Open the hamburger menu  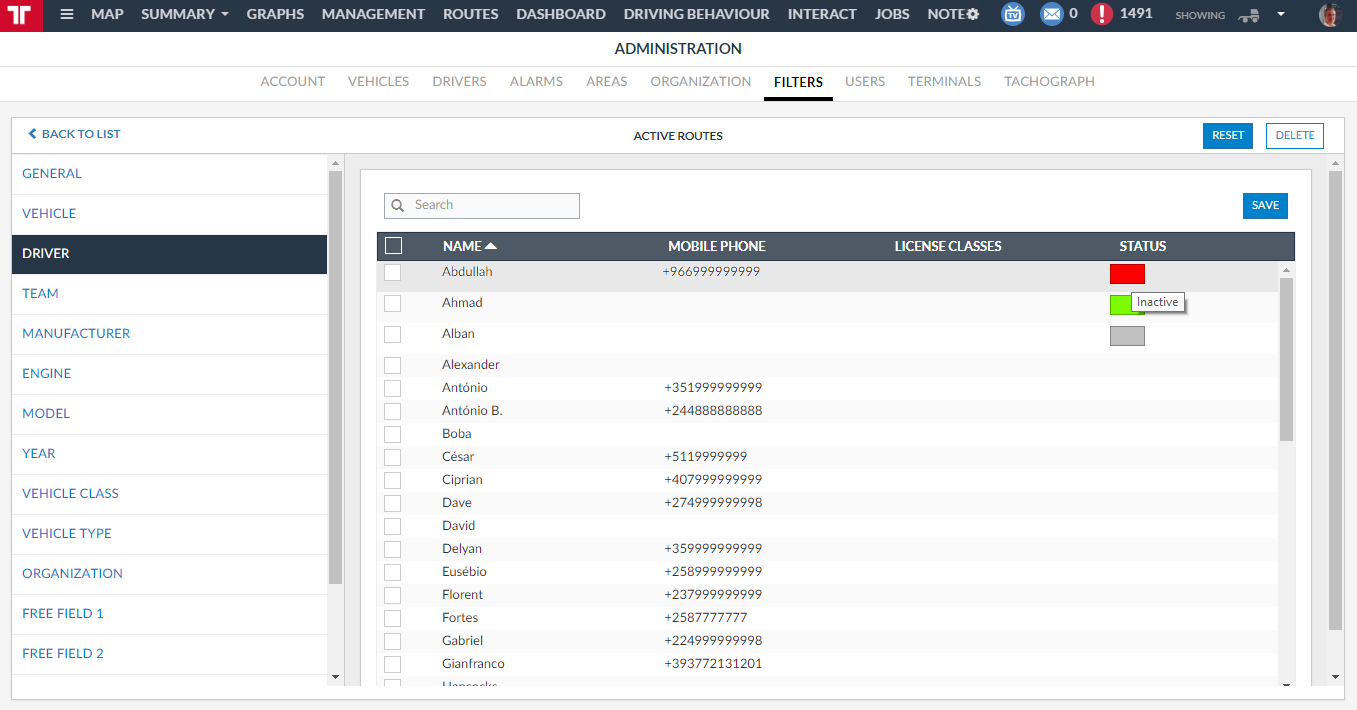pyautogui.click(x=67, y=15)
